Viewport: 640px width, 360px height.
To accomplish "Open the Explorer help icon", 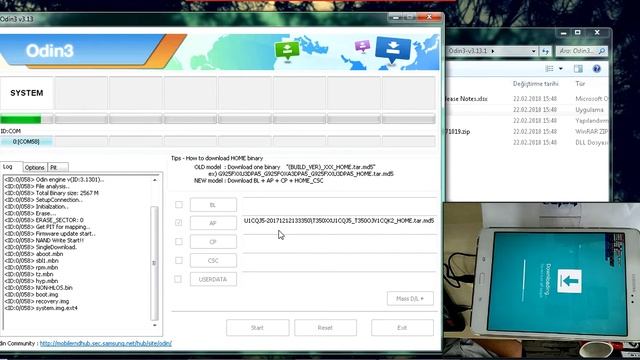I will (x=597, y=69).
